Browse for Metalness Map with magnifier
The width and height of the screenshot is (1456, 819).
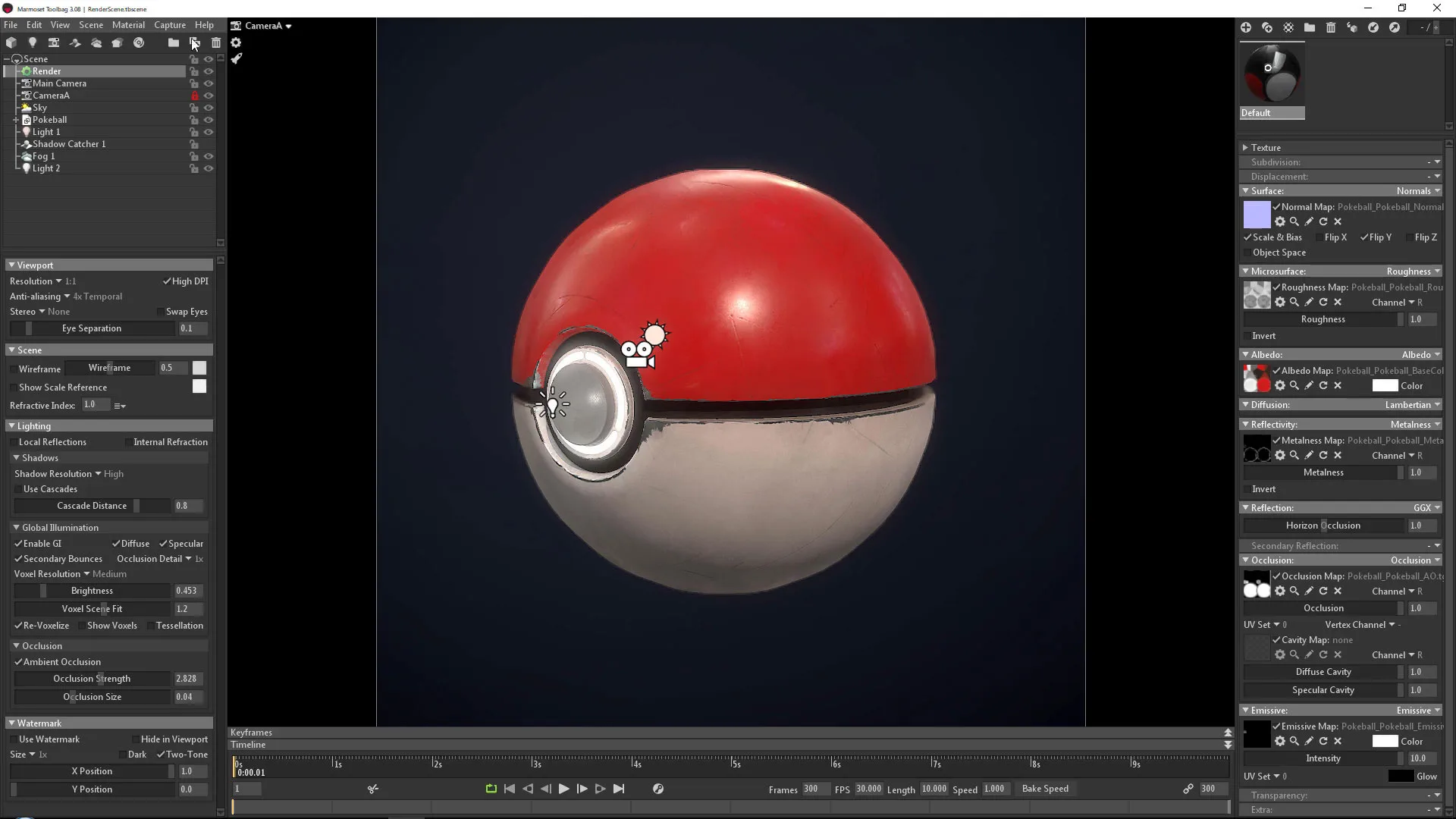point(1294,455)
